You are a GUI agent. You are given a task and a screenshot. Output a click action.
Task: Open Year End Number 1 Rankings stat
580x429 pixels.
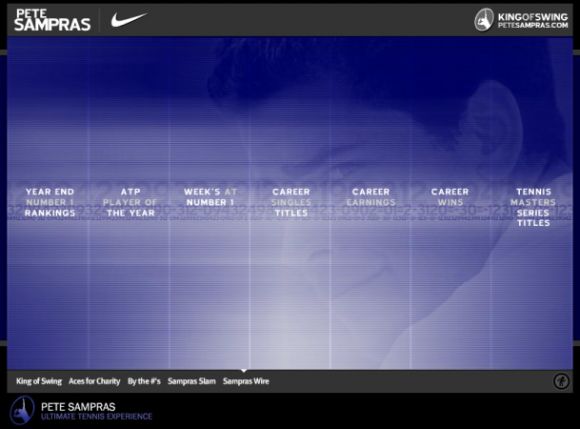click(50, 202)
